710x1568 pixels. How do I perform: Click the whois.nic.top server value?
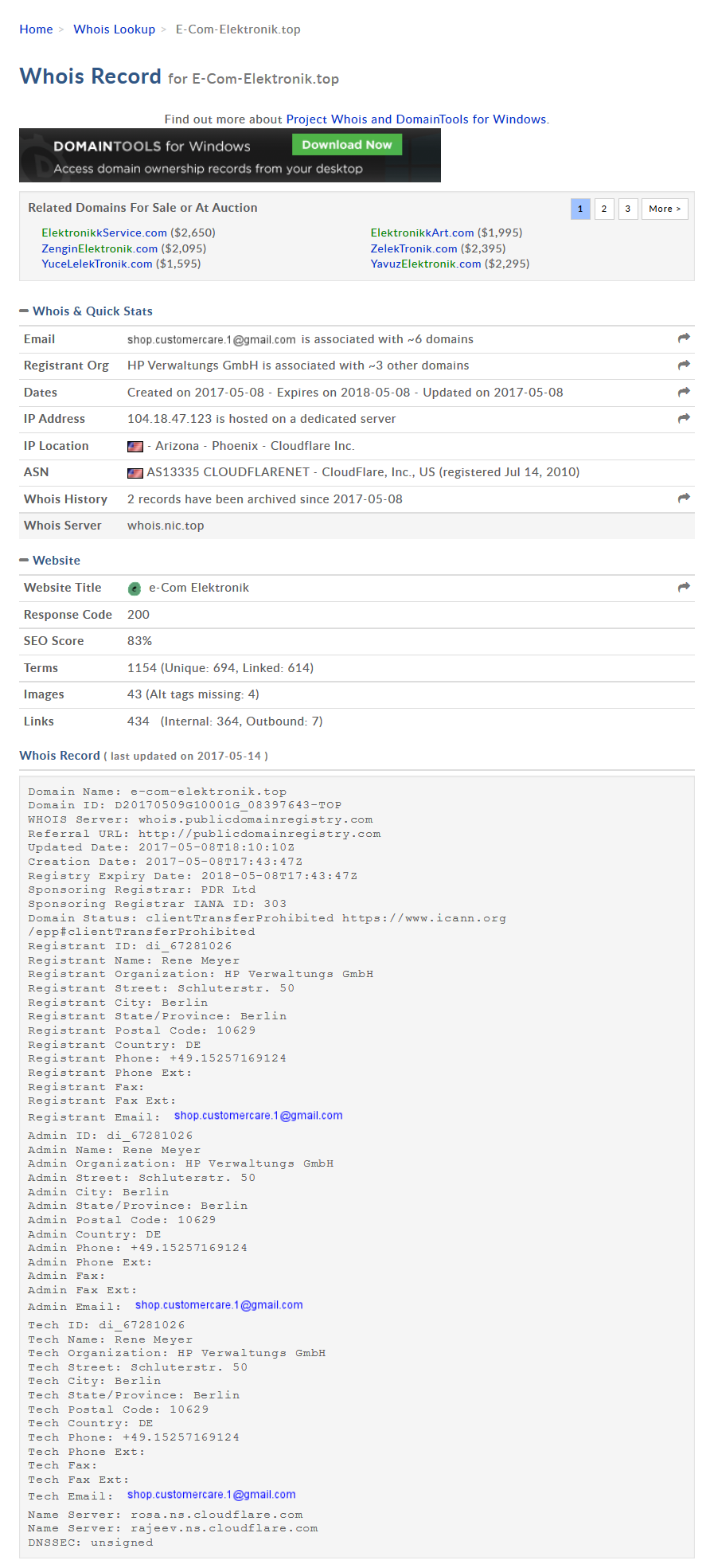click(x=166, y=526)
